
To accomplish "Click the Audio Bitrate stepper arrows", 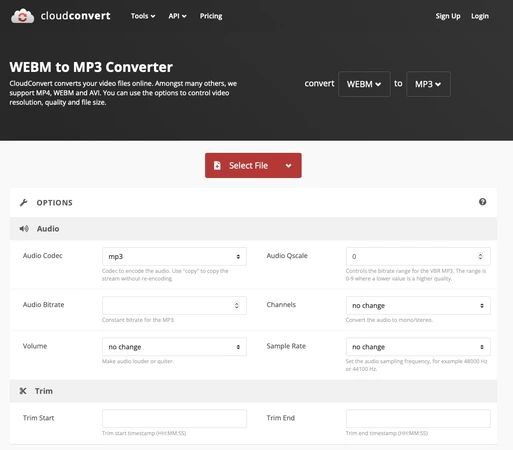I will 236,305.
